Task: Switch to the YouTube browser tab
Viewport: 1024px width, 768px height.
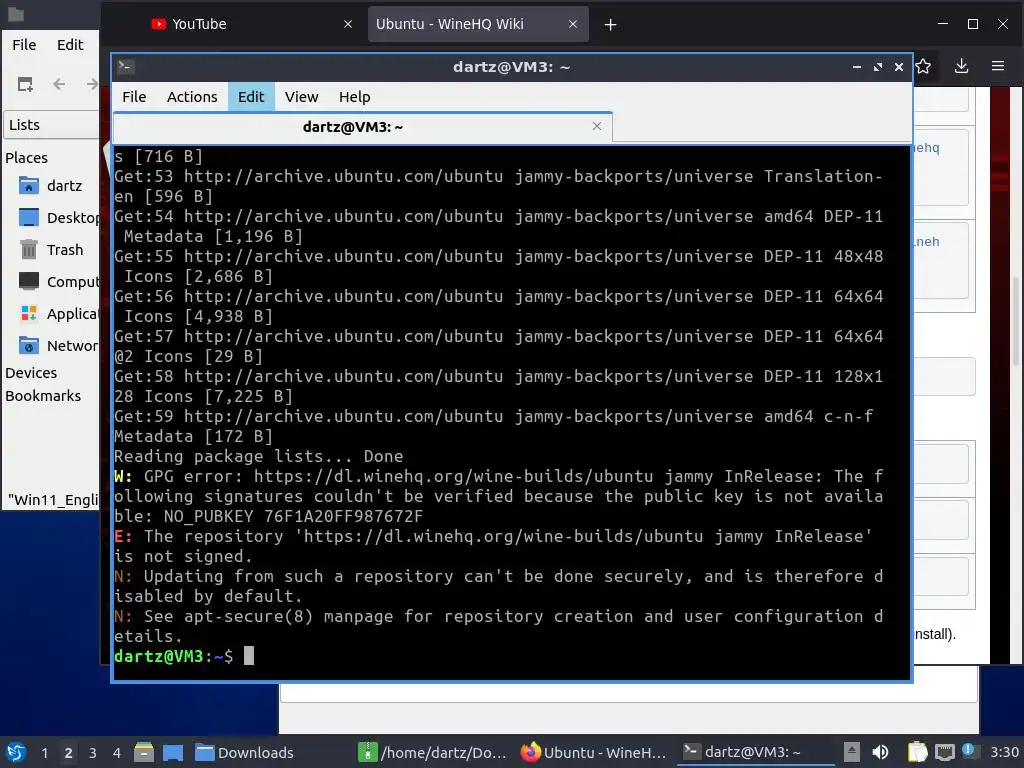Action: (x=248, y=24)
